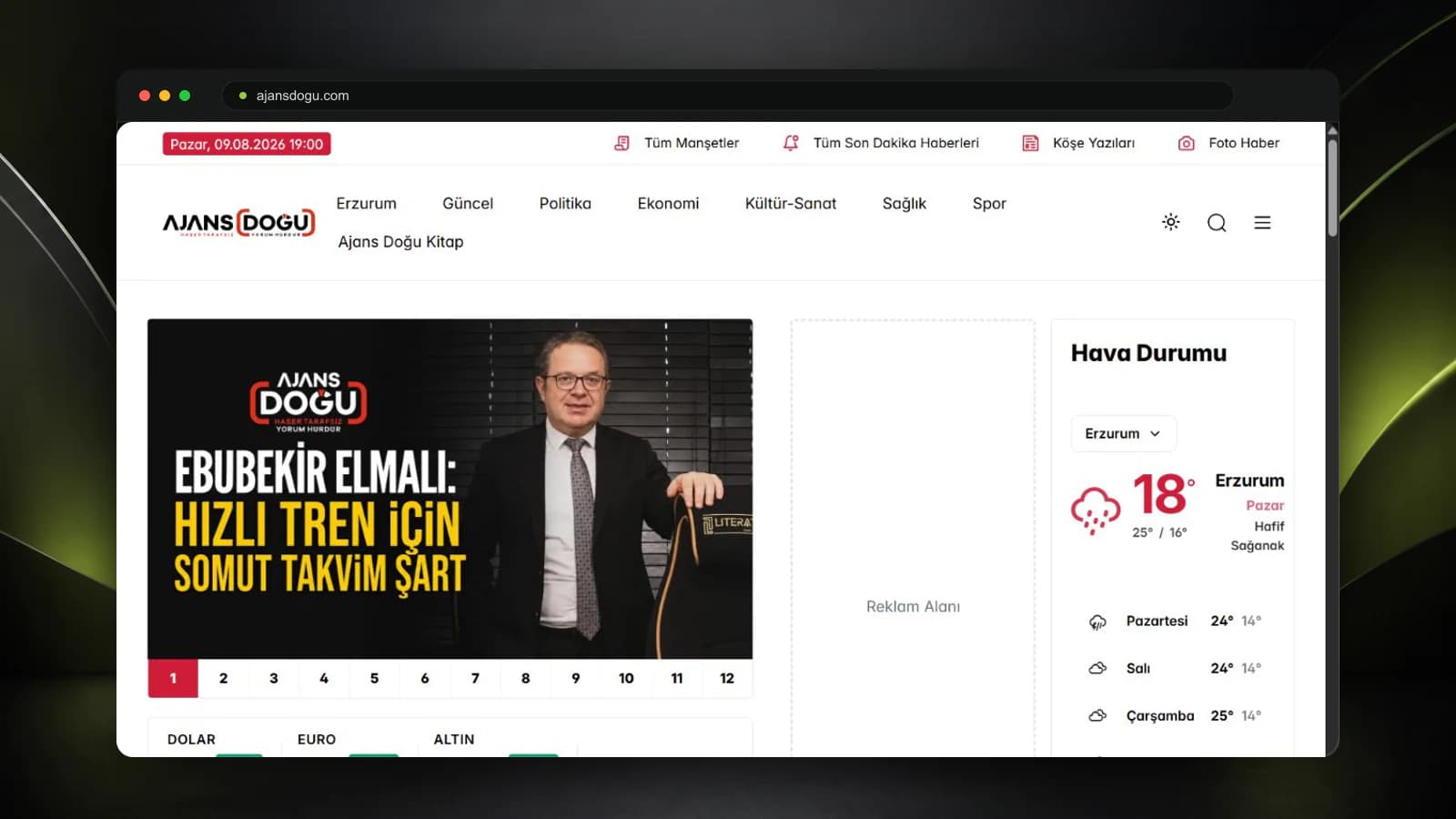Image resolution: width=1456 pixels, height=819 pixels.
Task: Click Salı forecast day name
Action: click(1138, 668)
